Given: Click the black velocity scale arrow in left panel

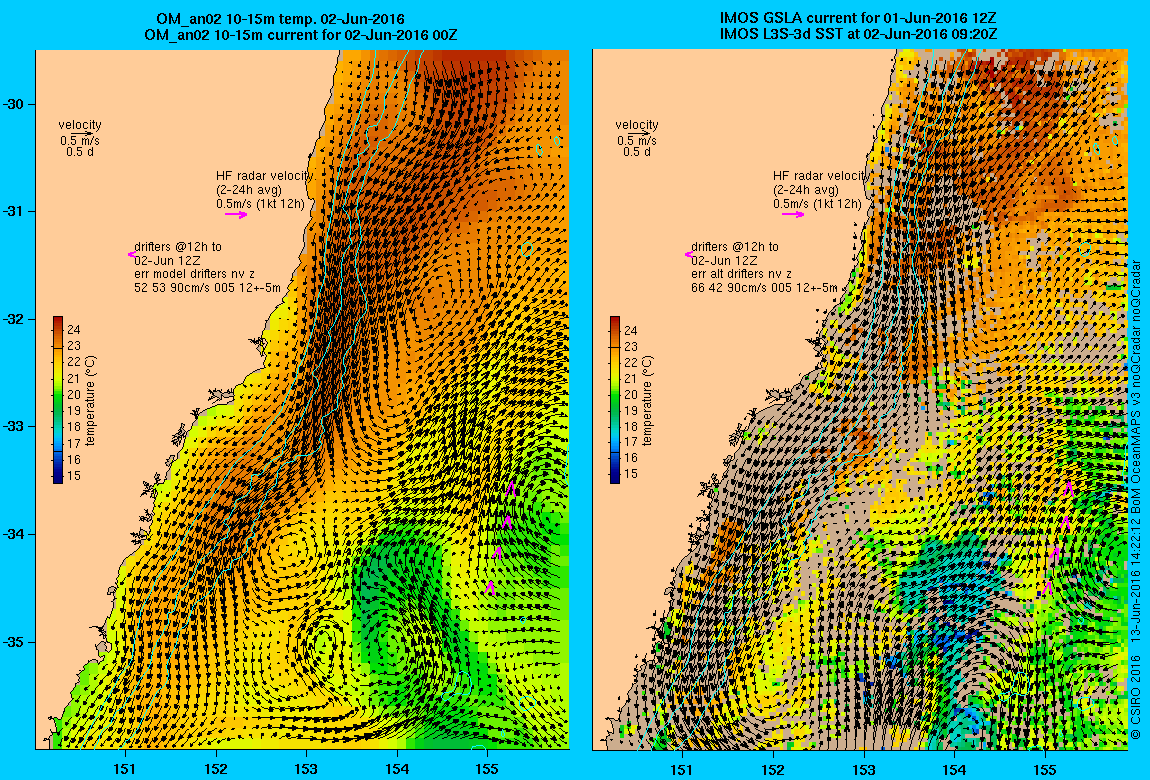Looking at the screenshot, I should pos(83,134).
